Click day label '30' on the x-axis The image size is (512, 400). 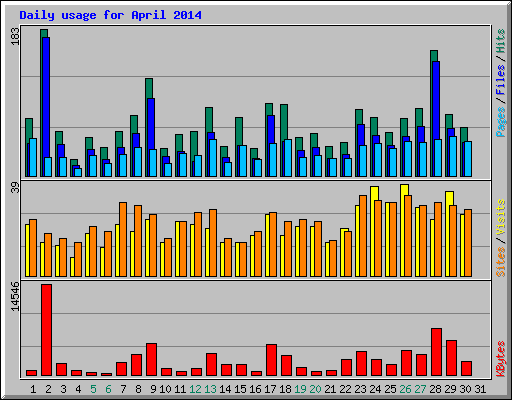click(x=465, y=389)
